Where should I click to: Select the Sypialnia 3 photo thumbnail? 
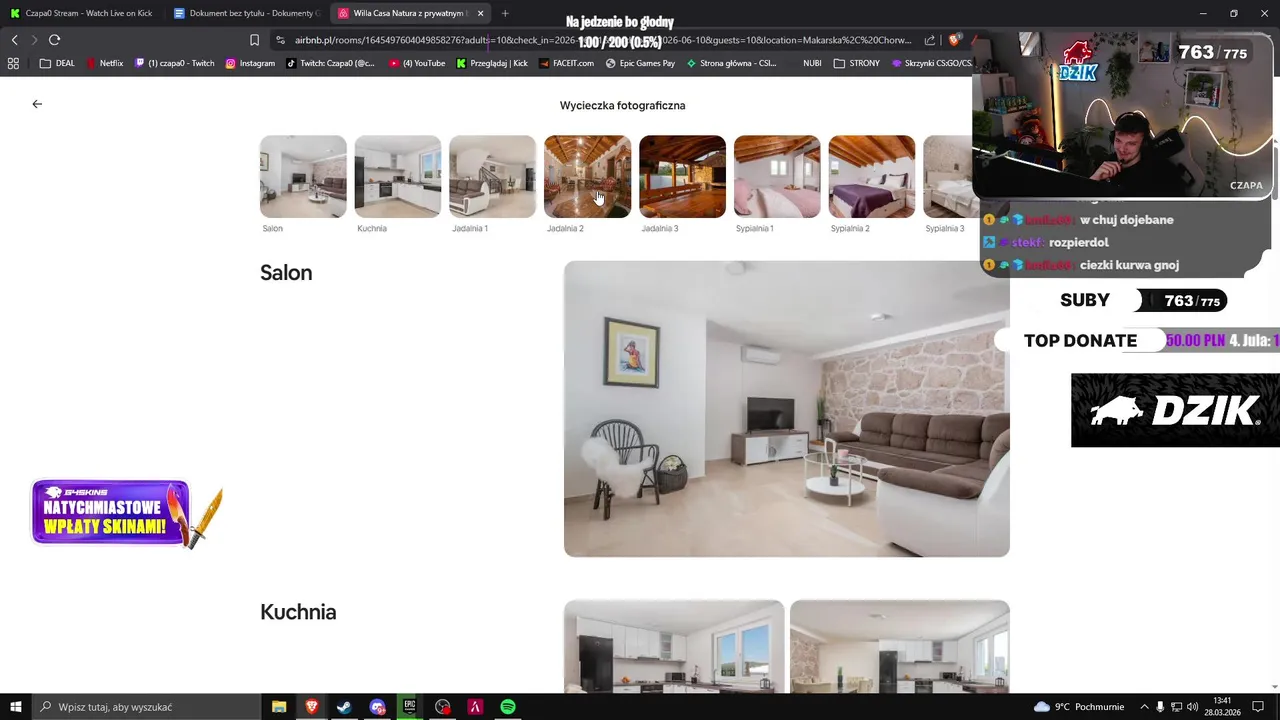(x=947, y=176)
